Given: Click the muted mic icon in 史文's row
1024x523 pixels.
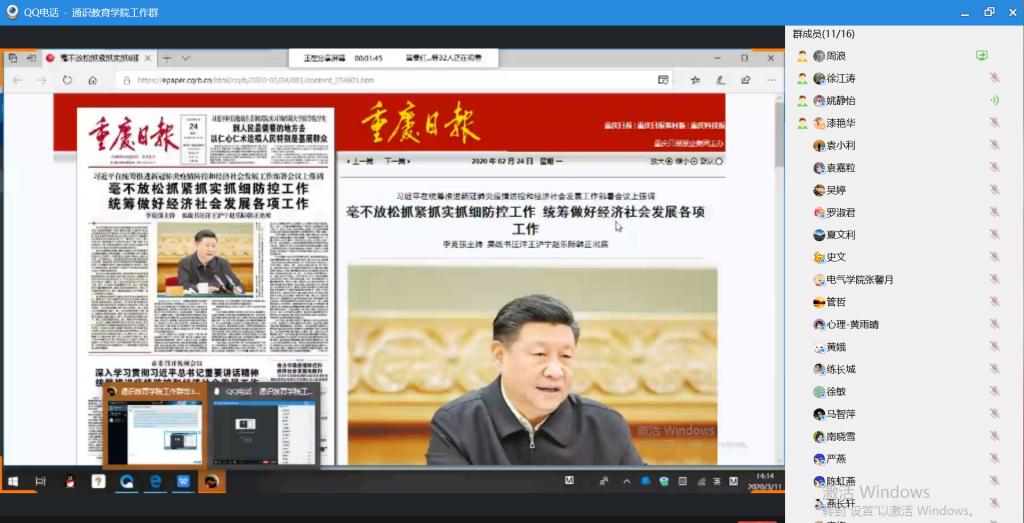Looking at the screenshot, I should 994,257.
